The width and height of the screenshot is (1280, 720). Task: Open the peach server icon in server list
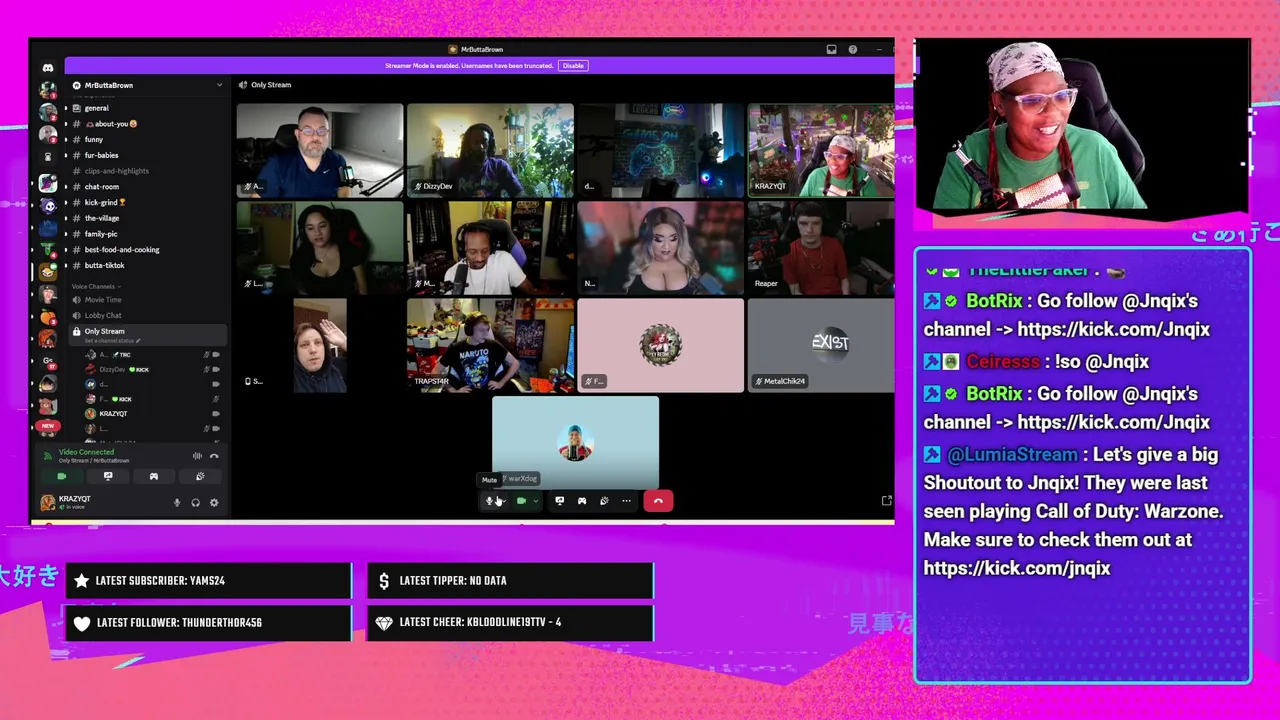coord(47,318)
